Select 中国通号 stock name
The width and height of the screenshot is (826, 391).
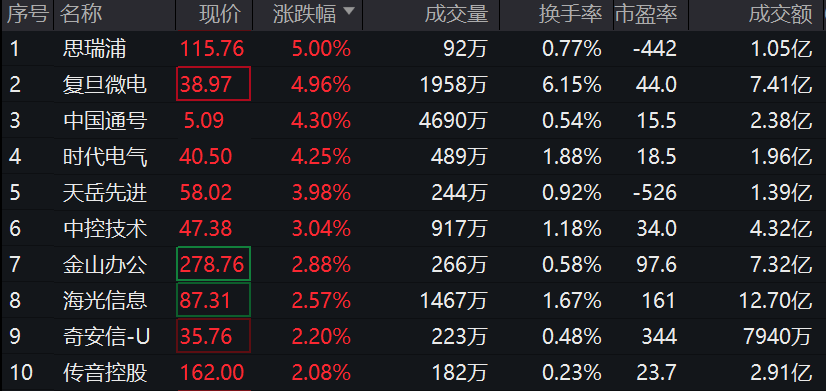[105, 121]
